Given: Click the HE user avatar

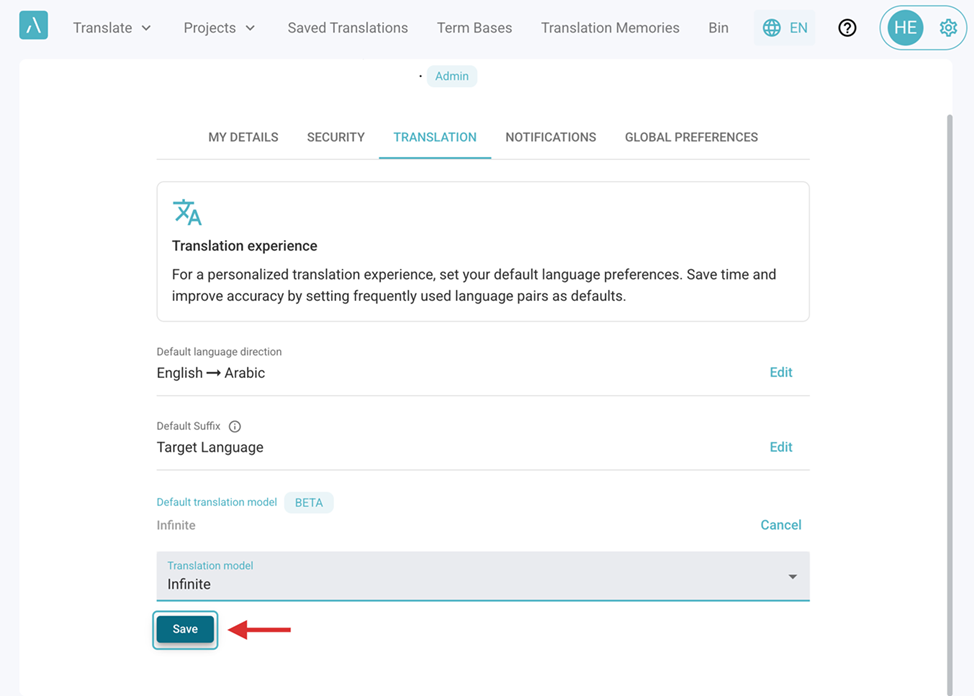Looking at the screenshot, I should 905,28.
